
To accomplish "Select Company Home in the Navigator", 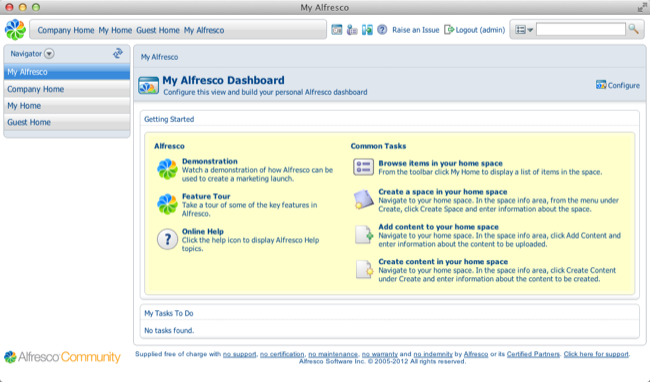I will coord(67,89).
